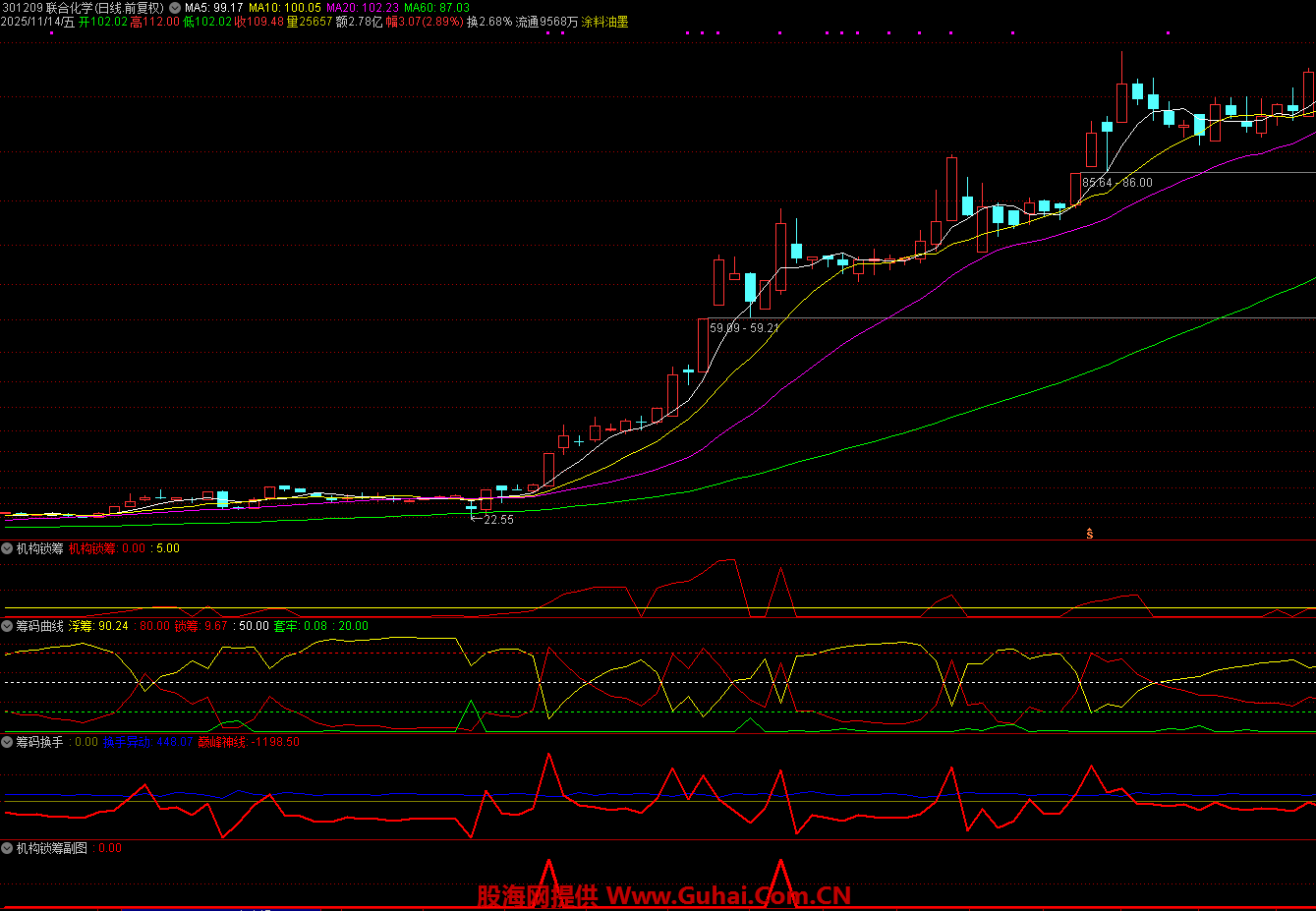The image size is (1316, 911).
Task: Click the green MA60 value label
Action: coord(436,8)
